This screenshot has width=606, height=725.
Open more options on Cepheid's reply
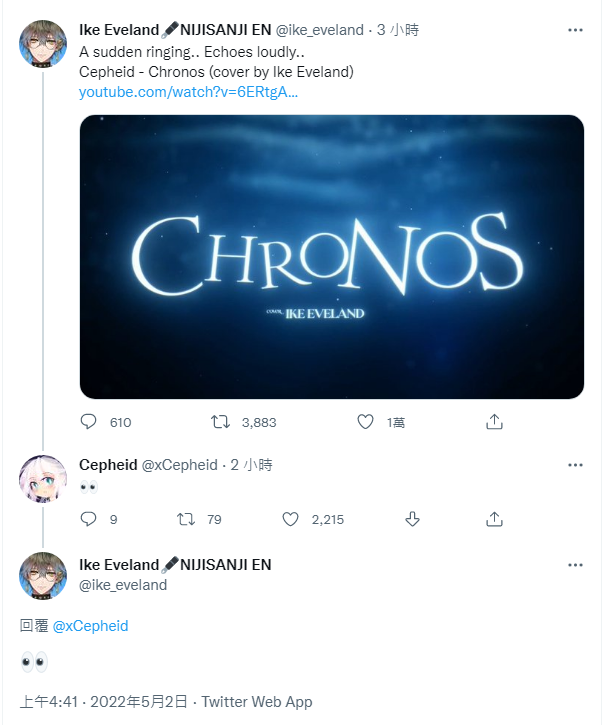click(575, 465)
